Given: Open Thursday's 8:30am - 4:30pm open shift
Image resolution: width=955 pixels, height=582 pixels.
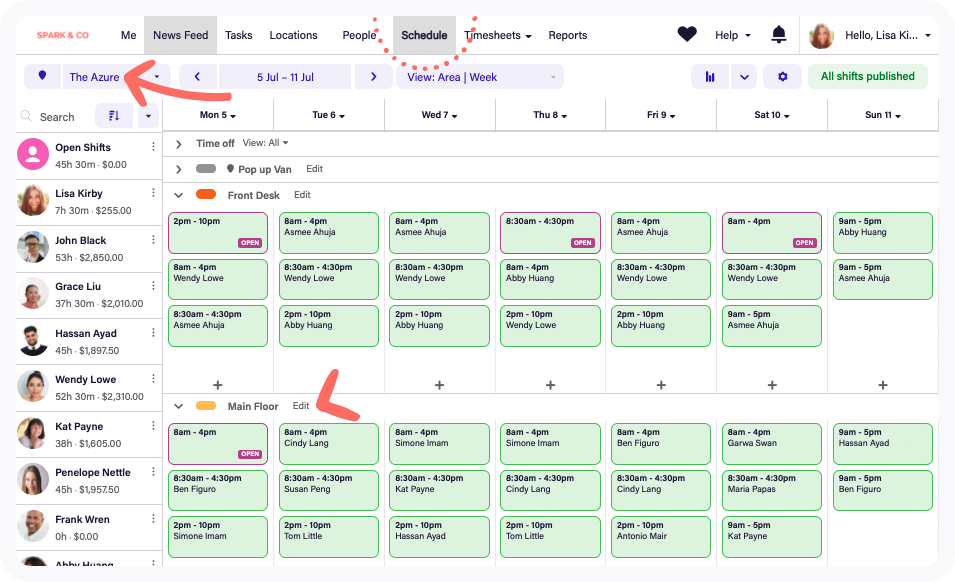Looking at the screenshot, I should pyautogui.click(x=550, y=233).
